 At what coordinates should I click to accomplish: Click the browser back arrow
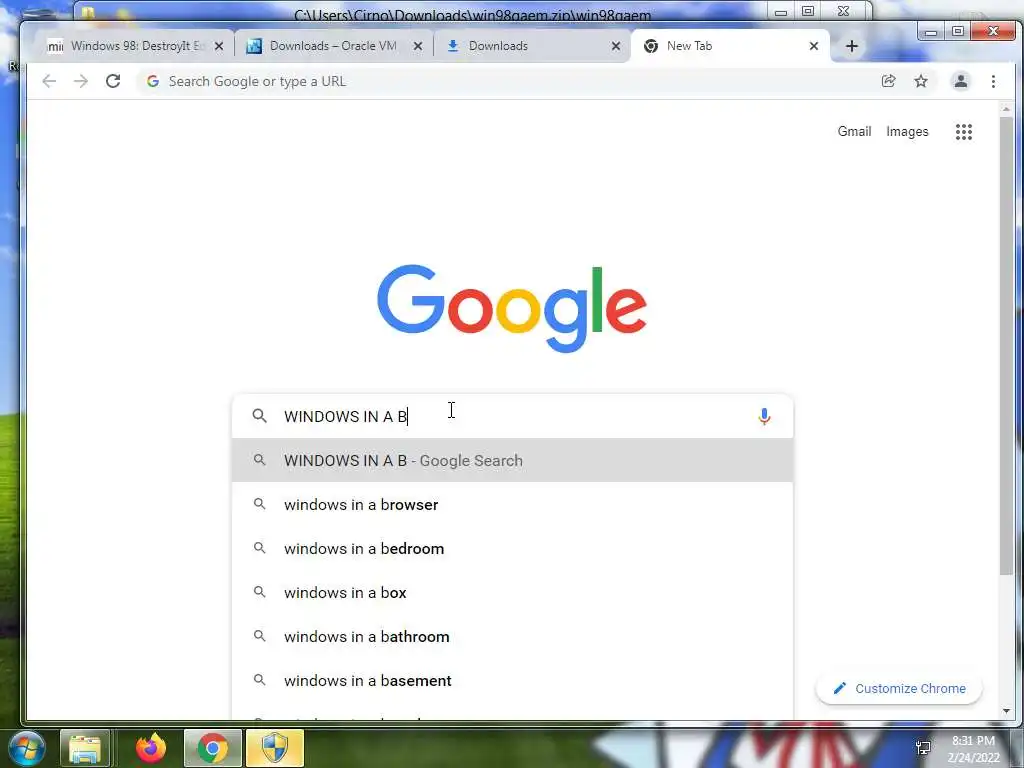tap(49, 81)
